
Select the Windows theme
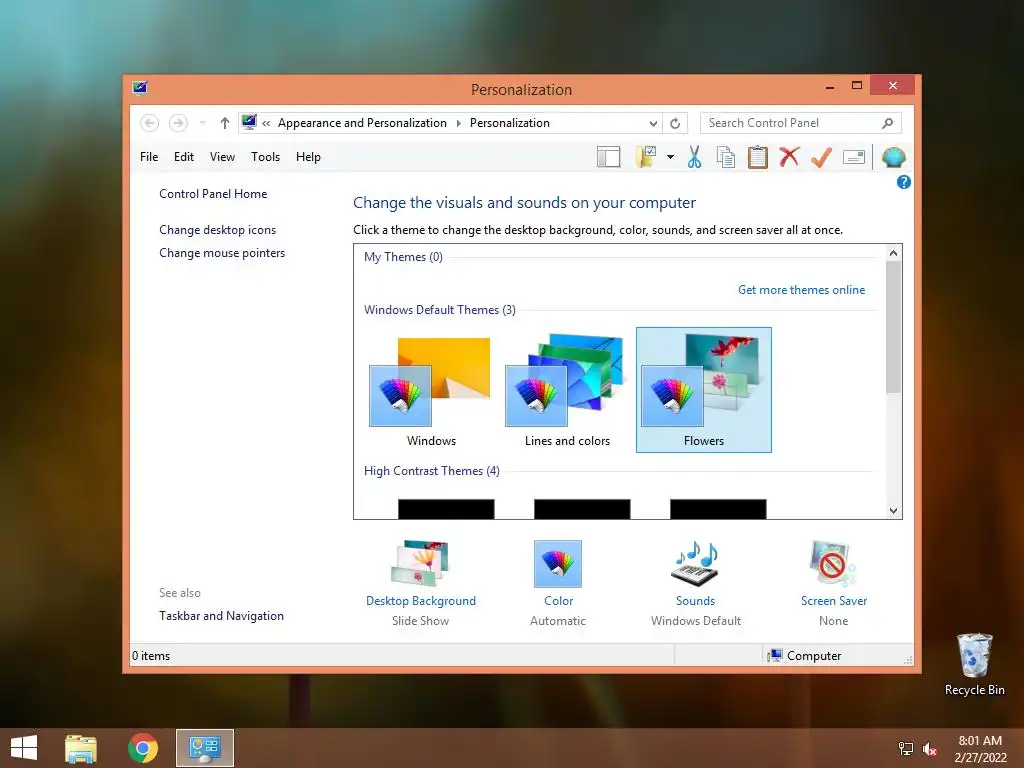430,391
